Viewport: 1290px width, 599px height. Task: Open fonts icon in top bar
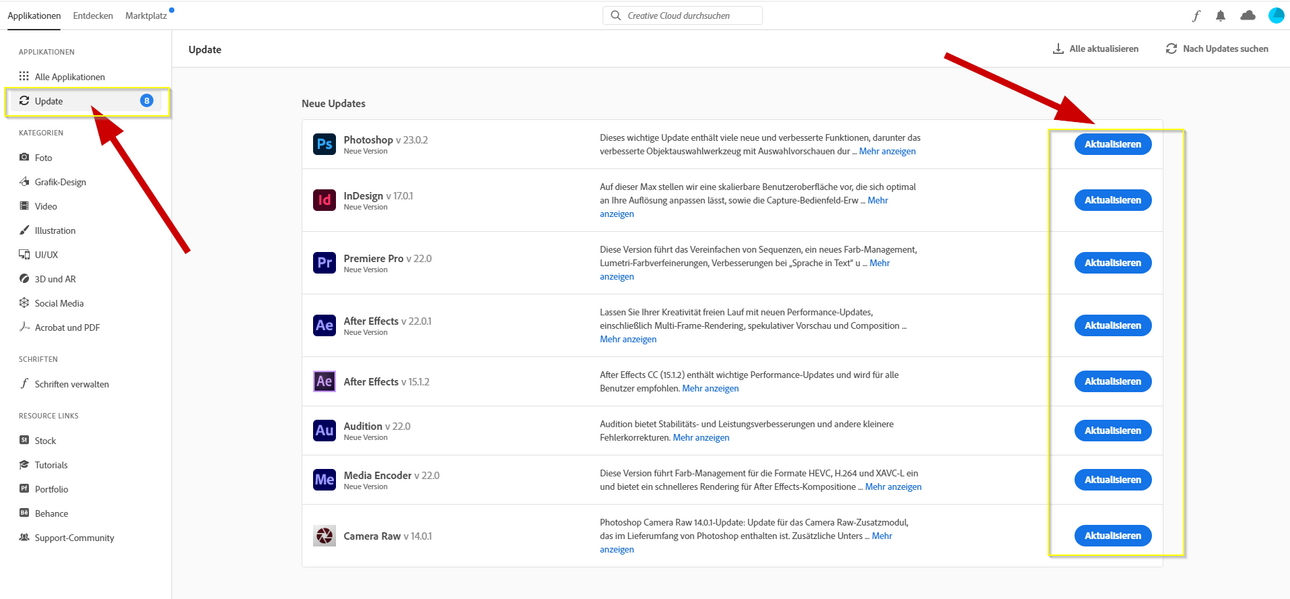[1196, 16]
